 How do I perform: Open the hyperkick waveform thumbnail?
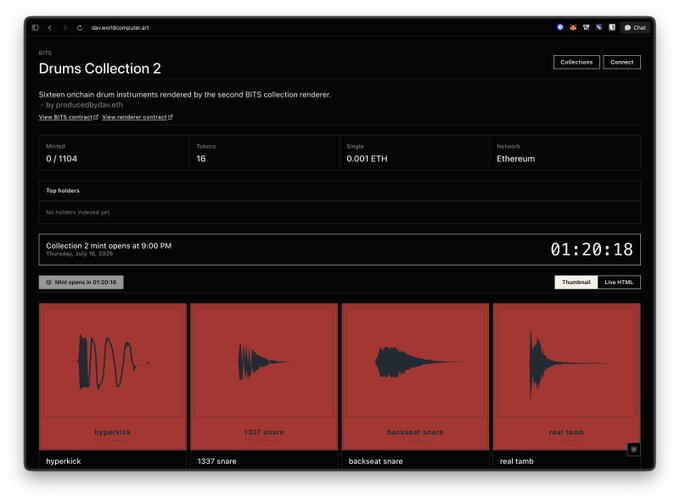pos(113,376)
